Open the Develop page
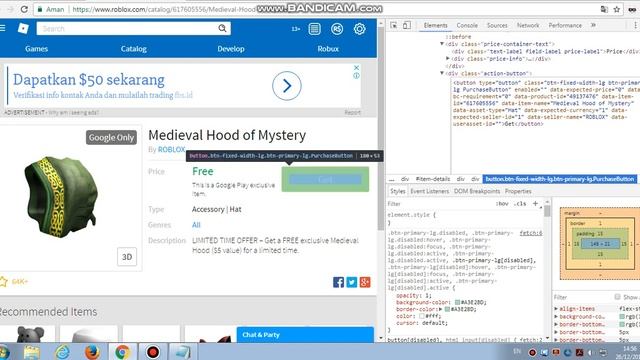The image size is (640, 360). point(231,49)
